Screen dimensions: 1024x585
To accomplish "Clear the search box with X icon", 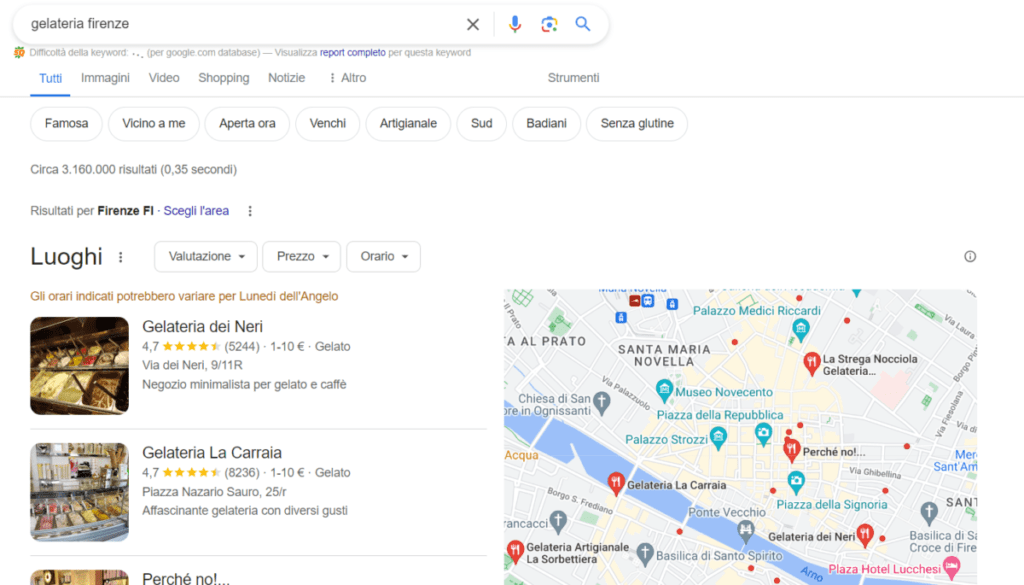I will pyautogui.click(x=473, y=25).
